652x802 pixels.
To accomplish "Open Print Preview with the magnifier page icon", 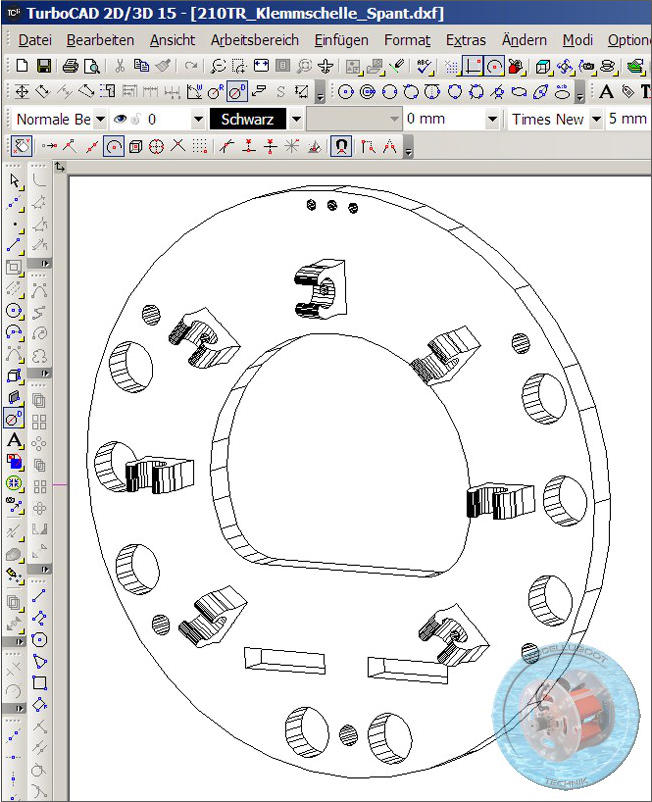I will pyautogui.click(x=92, y=65).
